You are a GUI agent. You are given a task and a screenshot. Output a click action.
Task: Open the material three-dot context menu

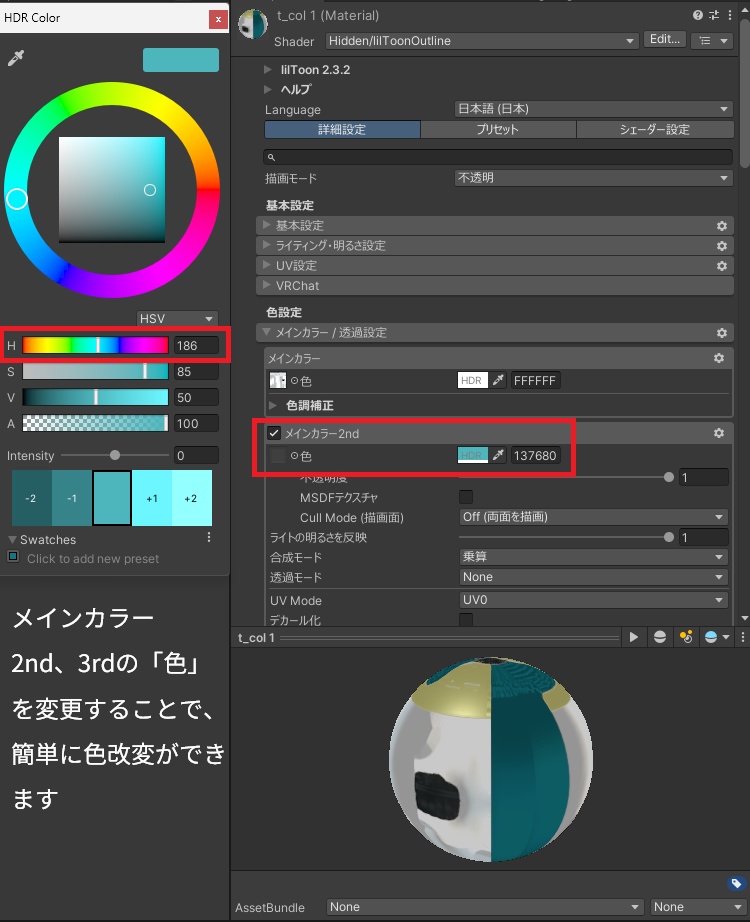[x=730, y=15]
